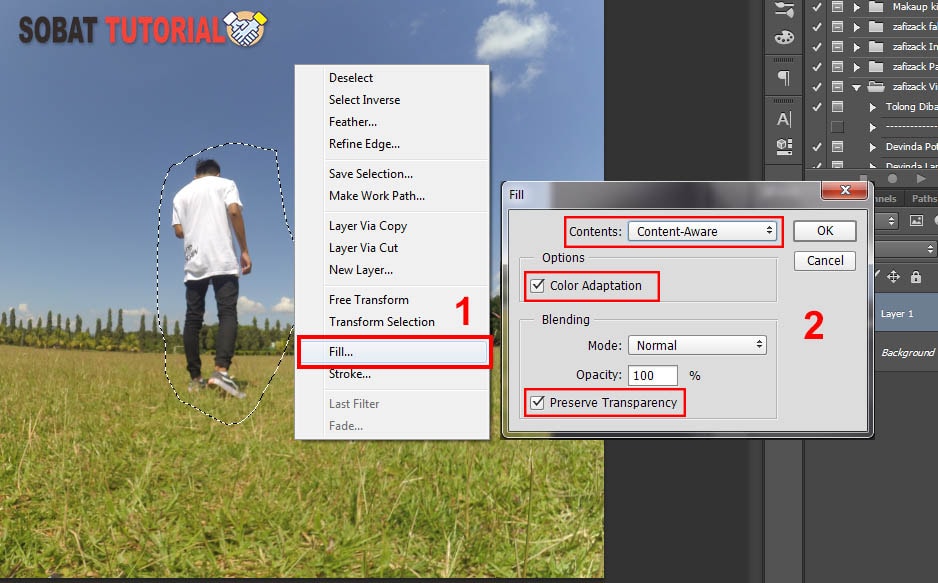The image size is (938, 583).
Task: Uncheck the zafizack Pa set checkmark
Action: tap(817, 67)
